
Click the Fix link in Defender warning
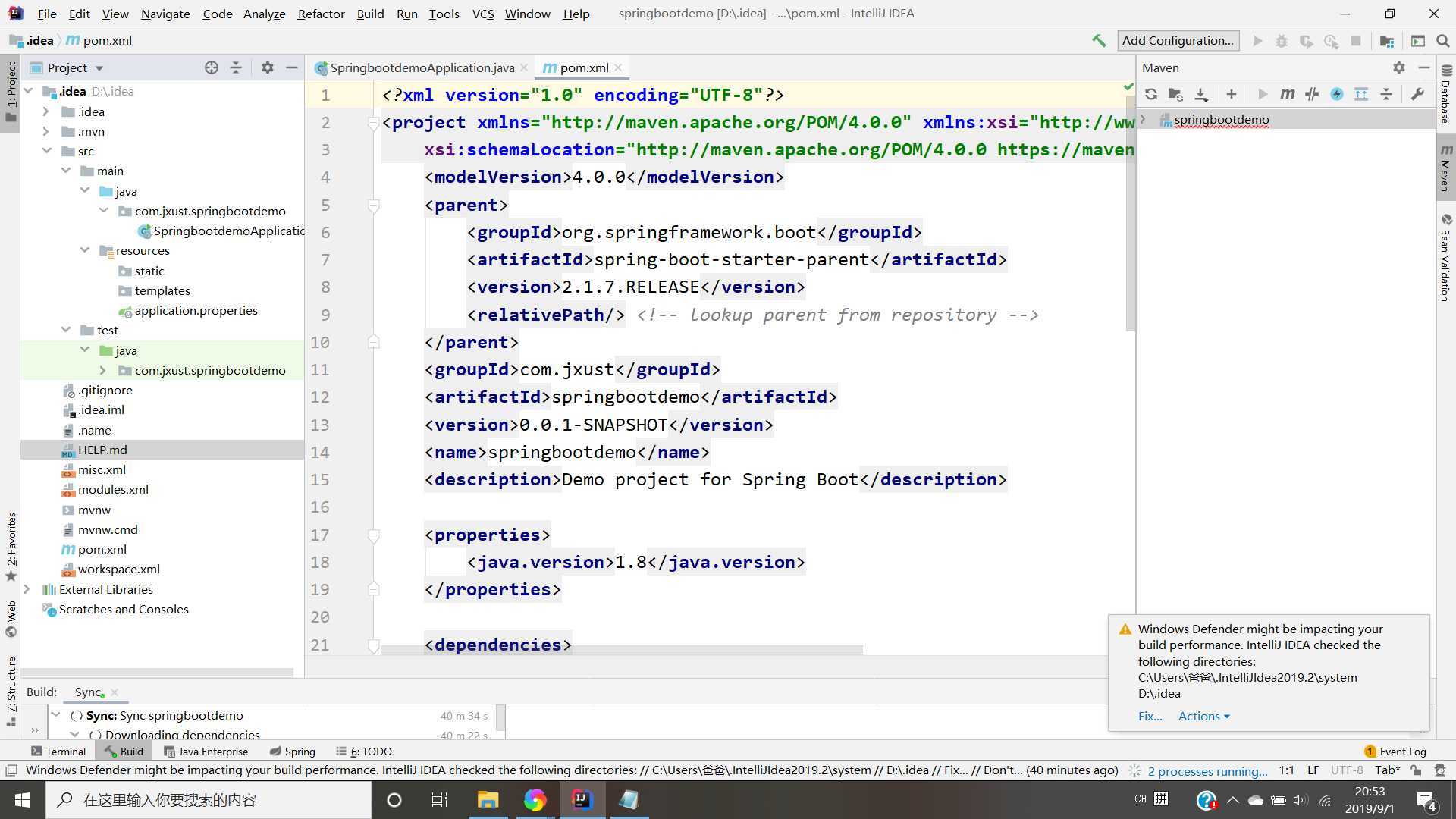pyautogui.click(x=1149, y=716)
